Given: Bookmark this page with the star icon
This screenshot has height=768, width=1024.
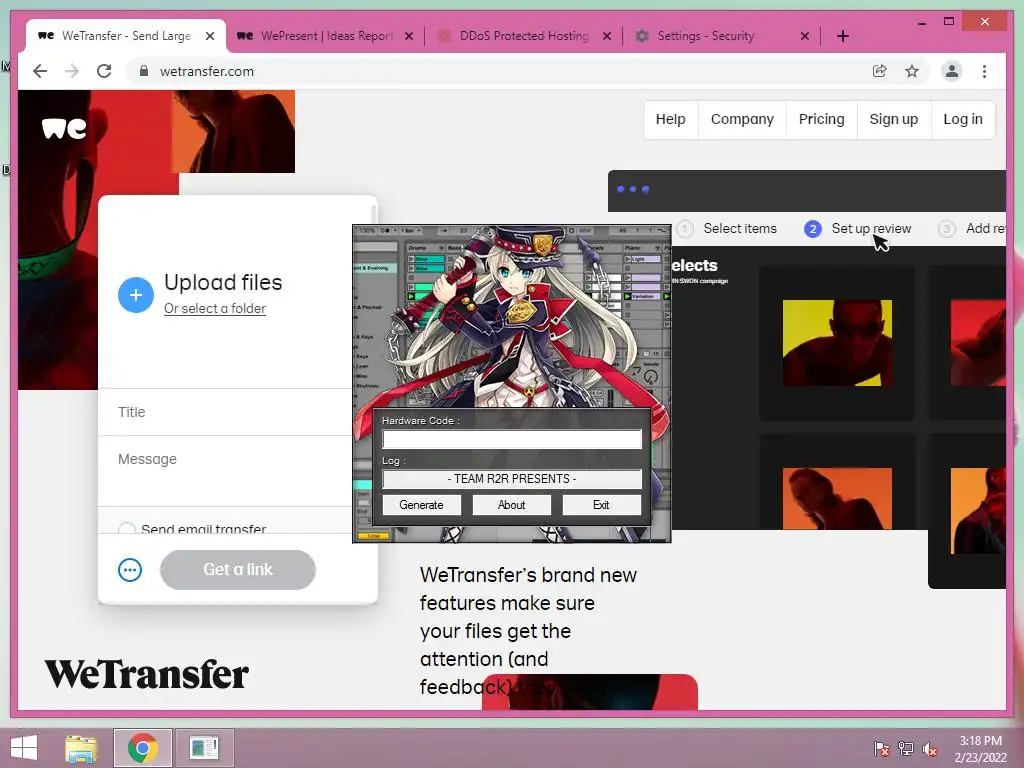Looking at the screenshot, I should point(912,71).
